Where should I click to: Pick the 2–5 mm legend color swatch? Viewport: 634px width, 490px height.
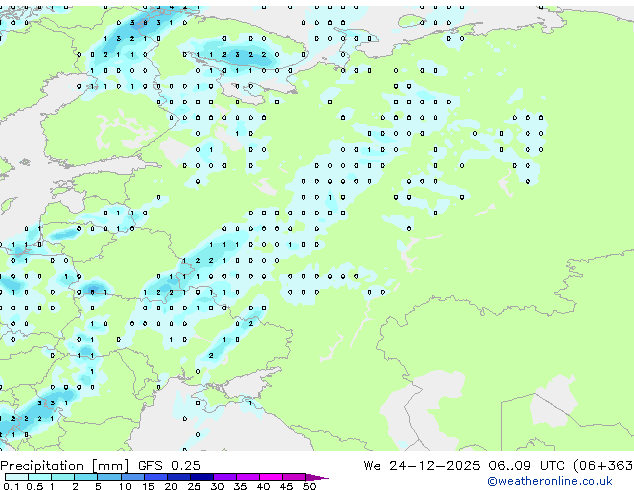tap(86, 477)
